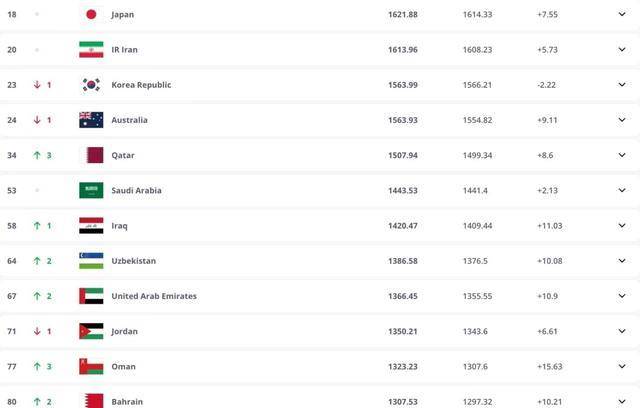Click the Qatar flag icon
Viewport: 640px width, 408px height.
tap(91, 155)
